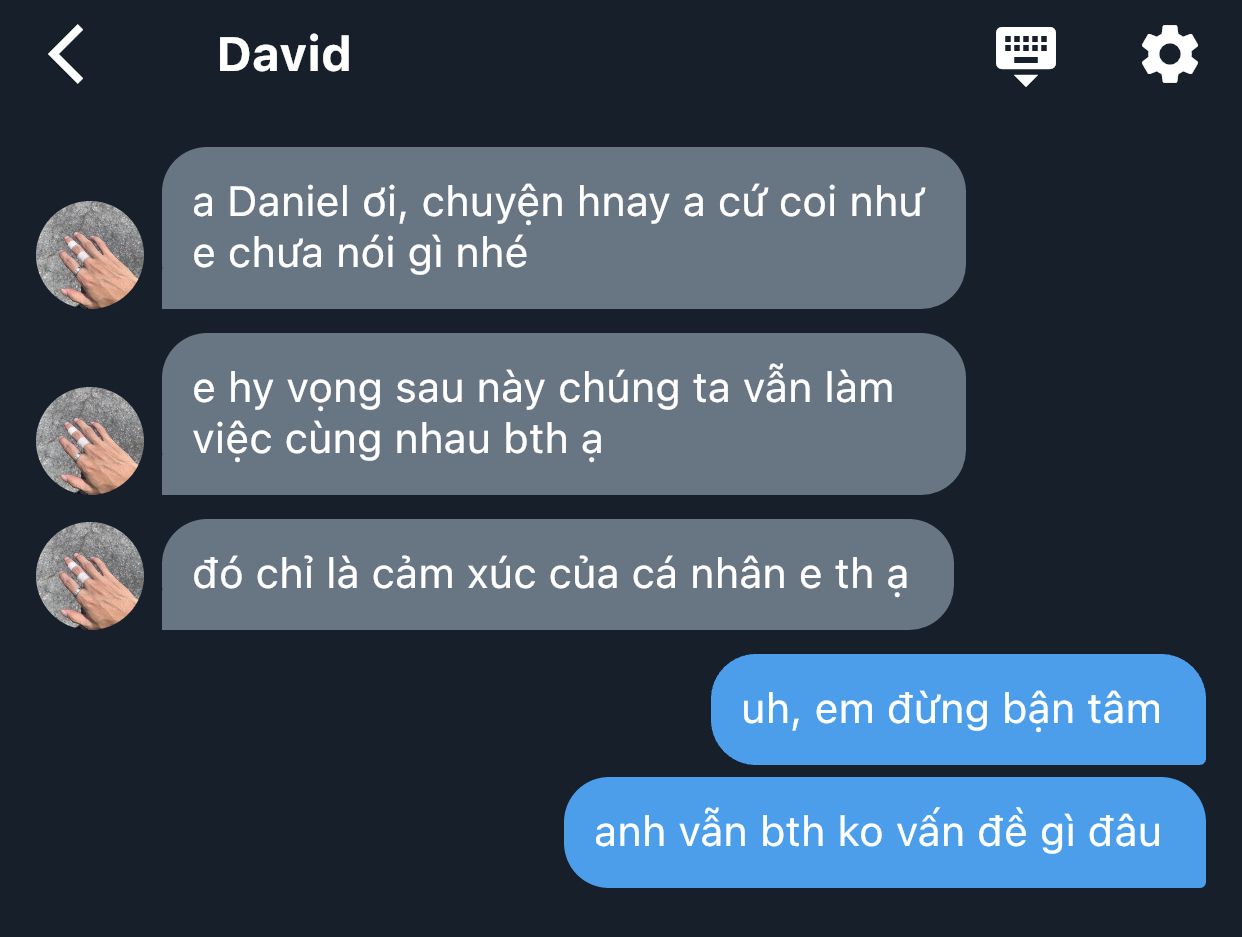Select avatar beside the 'đó chỉ là' message
This screenshot has height=937, width=1242.
(x=90, y=576)
